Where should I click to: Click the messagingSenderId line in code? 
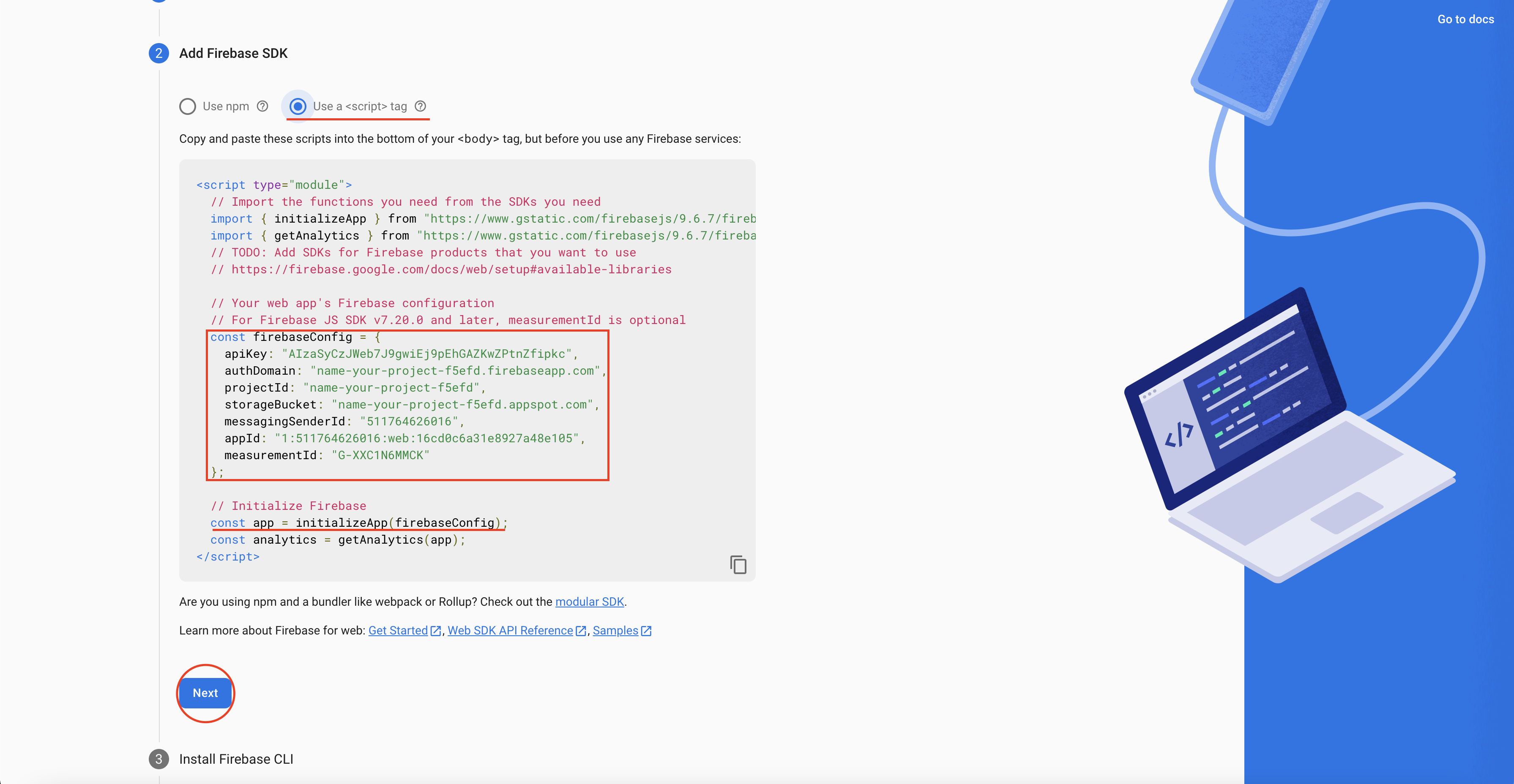(344, 422)
